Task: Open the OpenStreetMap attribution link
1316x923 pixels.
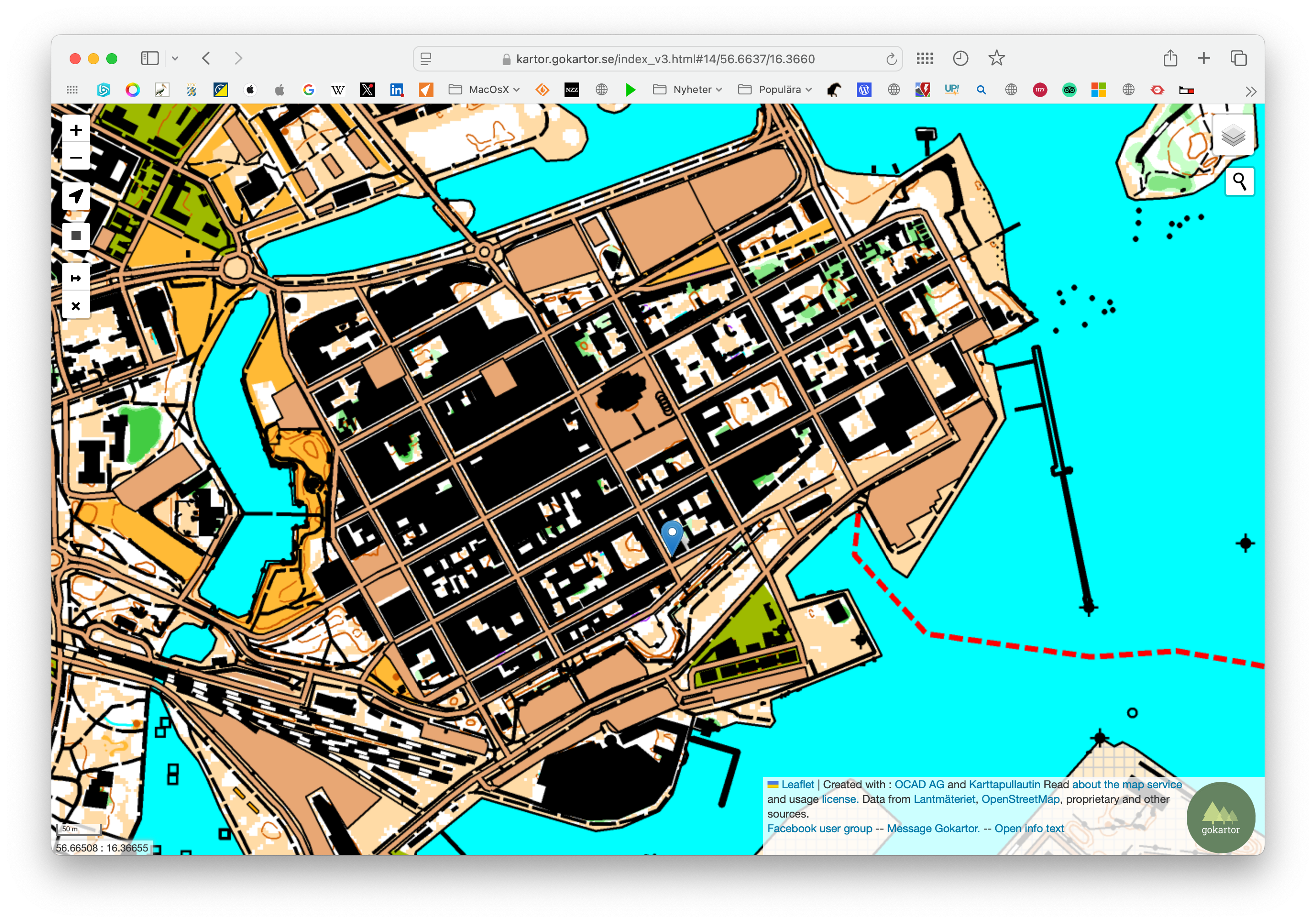Action: [1020, 799]
